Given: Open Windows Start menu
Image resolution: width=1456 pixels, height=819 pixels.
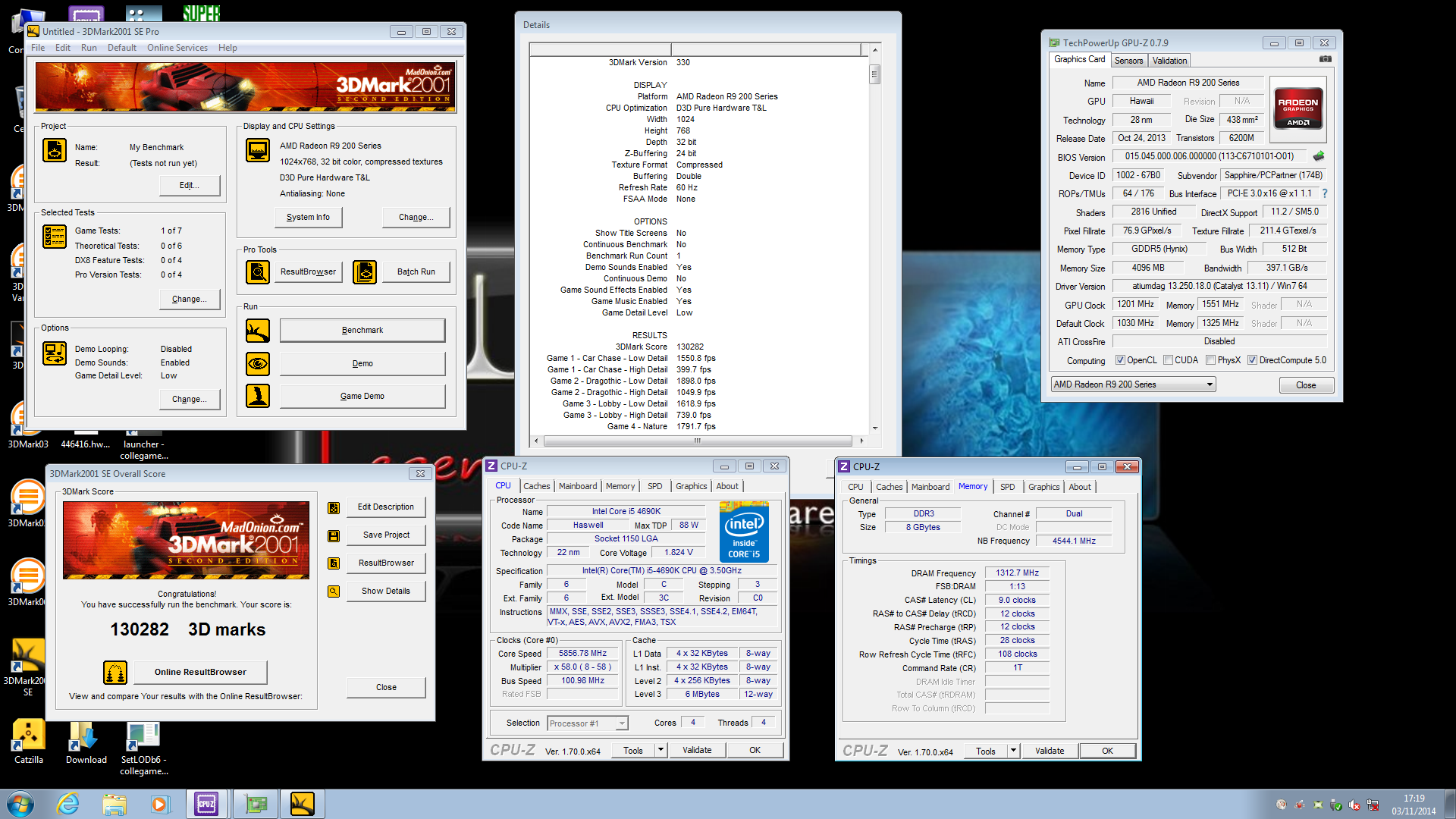Looking at the screenshot, I should (20, 804).
